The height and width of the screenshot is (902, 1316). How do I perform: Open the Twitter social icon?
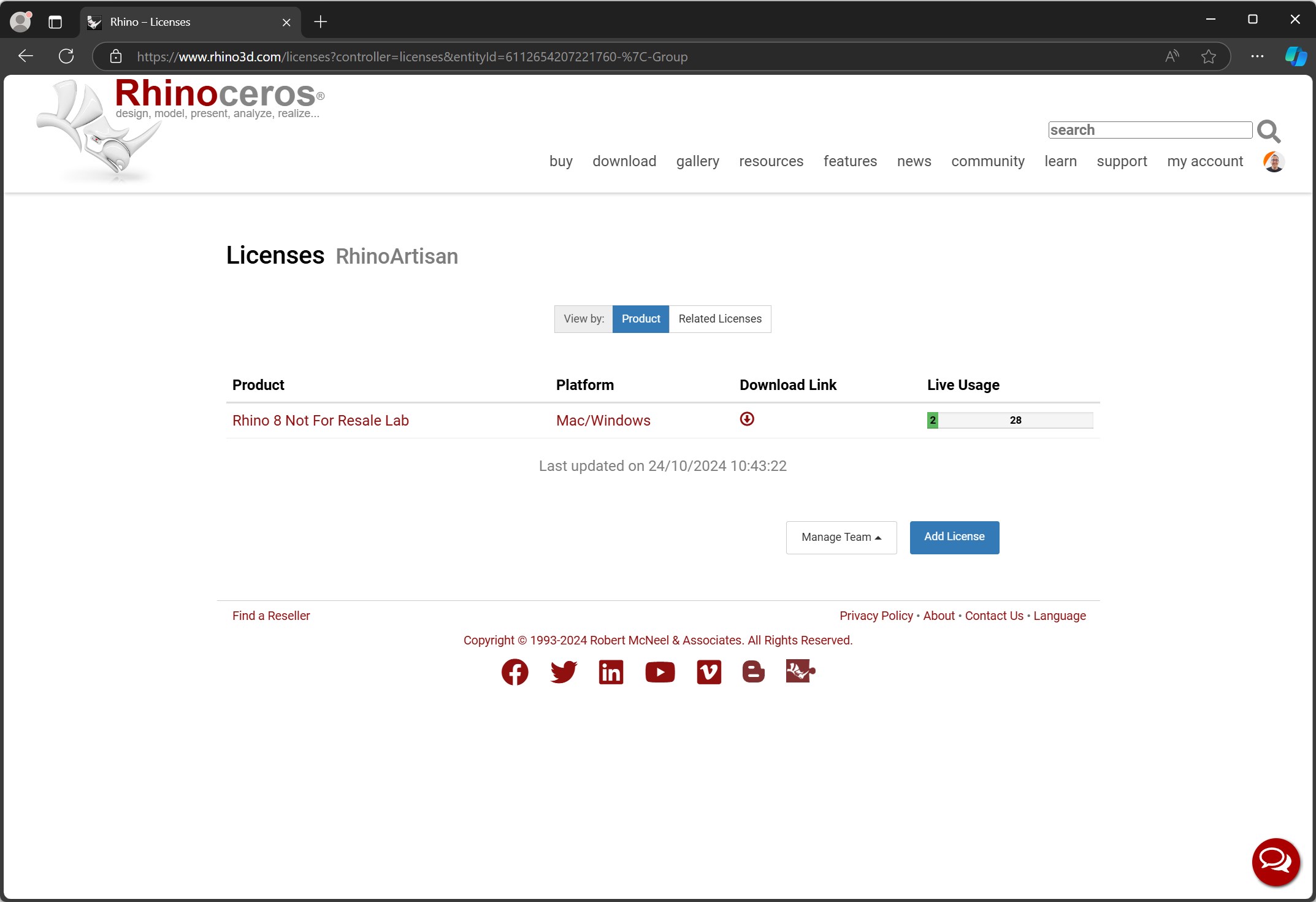[564, 672]
